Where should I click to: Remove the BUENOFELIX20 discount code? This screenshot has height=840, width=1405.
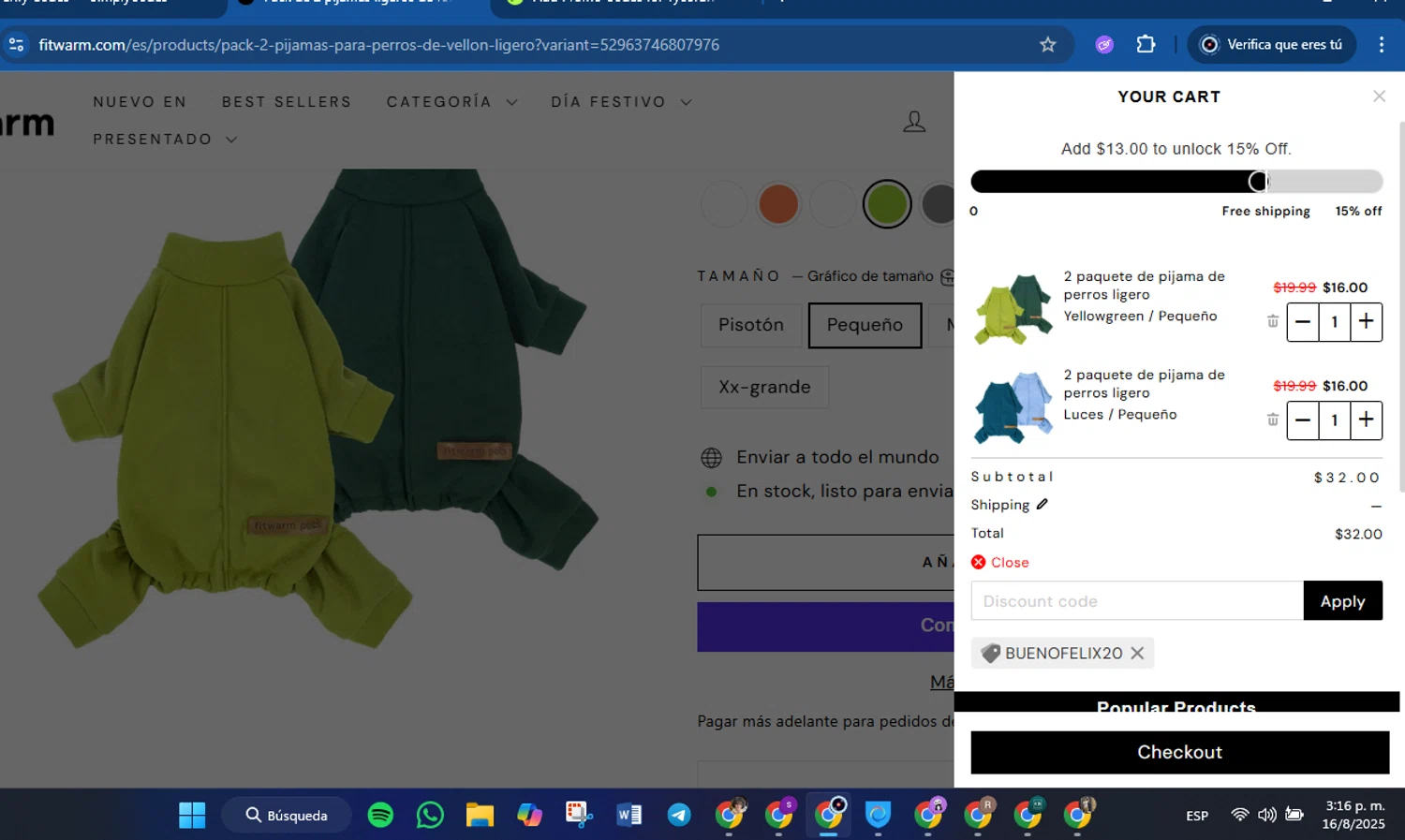(x=1137, y=653)
